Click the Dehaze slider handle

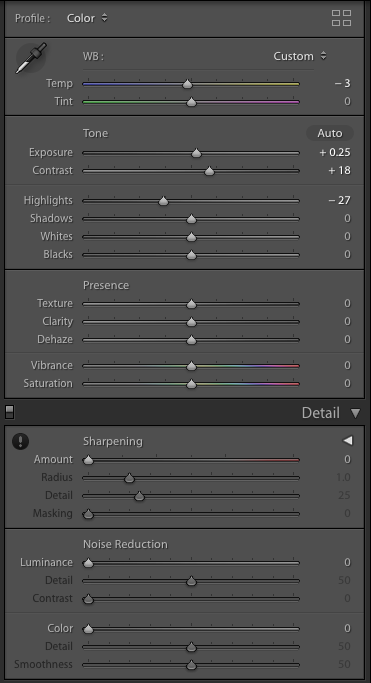coord(191,340)
